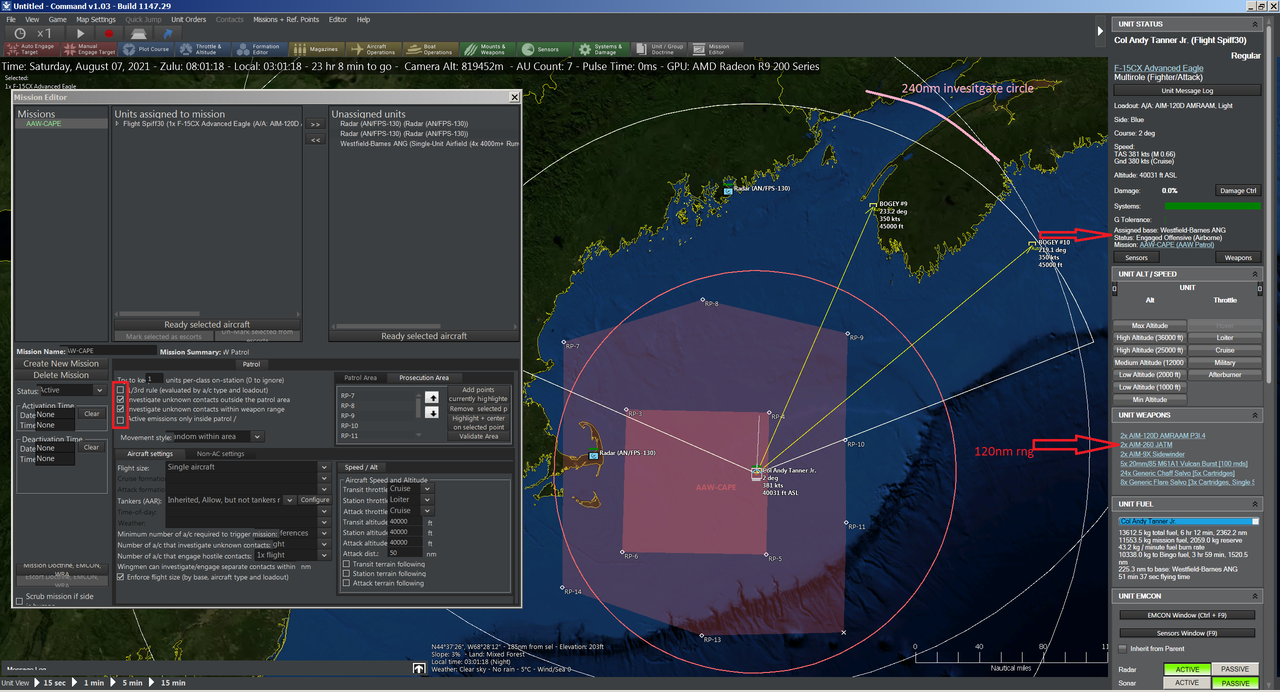This screenshot has height=692, width=1280.
Task: Toggle Enforce flight size checkbox
Action: coord(122,577)
